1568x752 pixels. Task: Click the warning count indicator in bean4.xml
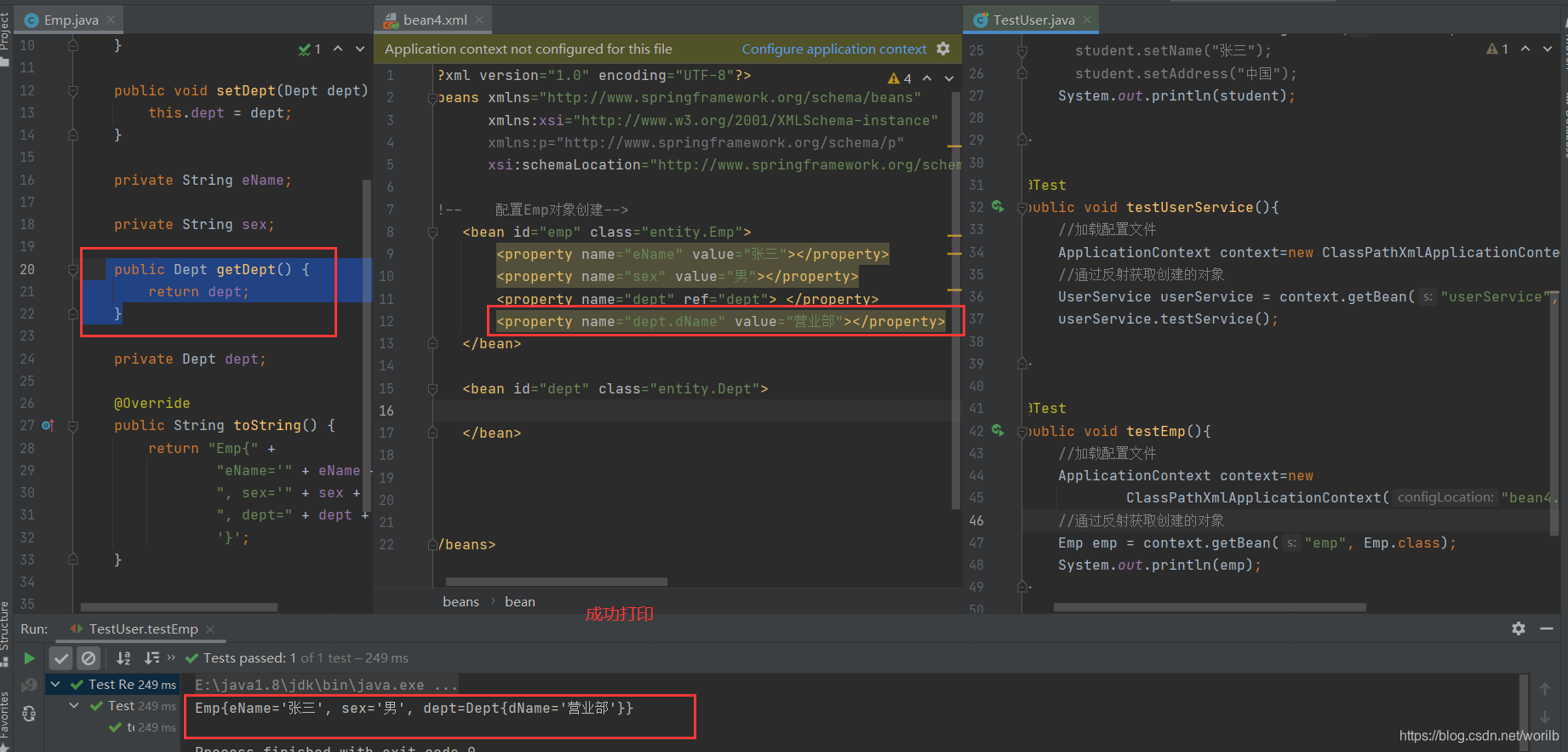tap(900, 78)
